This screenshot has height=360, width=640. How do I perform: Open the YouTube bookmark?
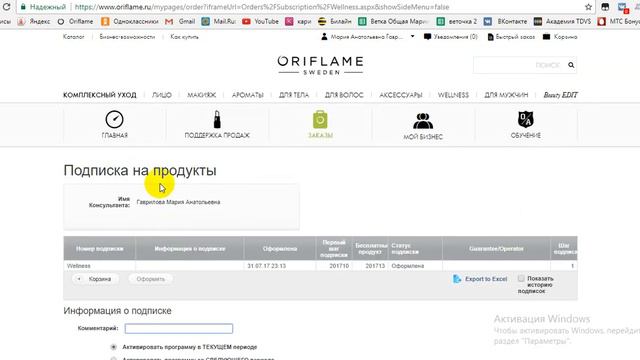coord(260,22)
